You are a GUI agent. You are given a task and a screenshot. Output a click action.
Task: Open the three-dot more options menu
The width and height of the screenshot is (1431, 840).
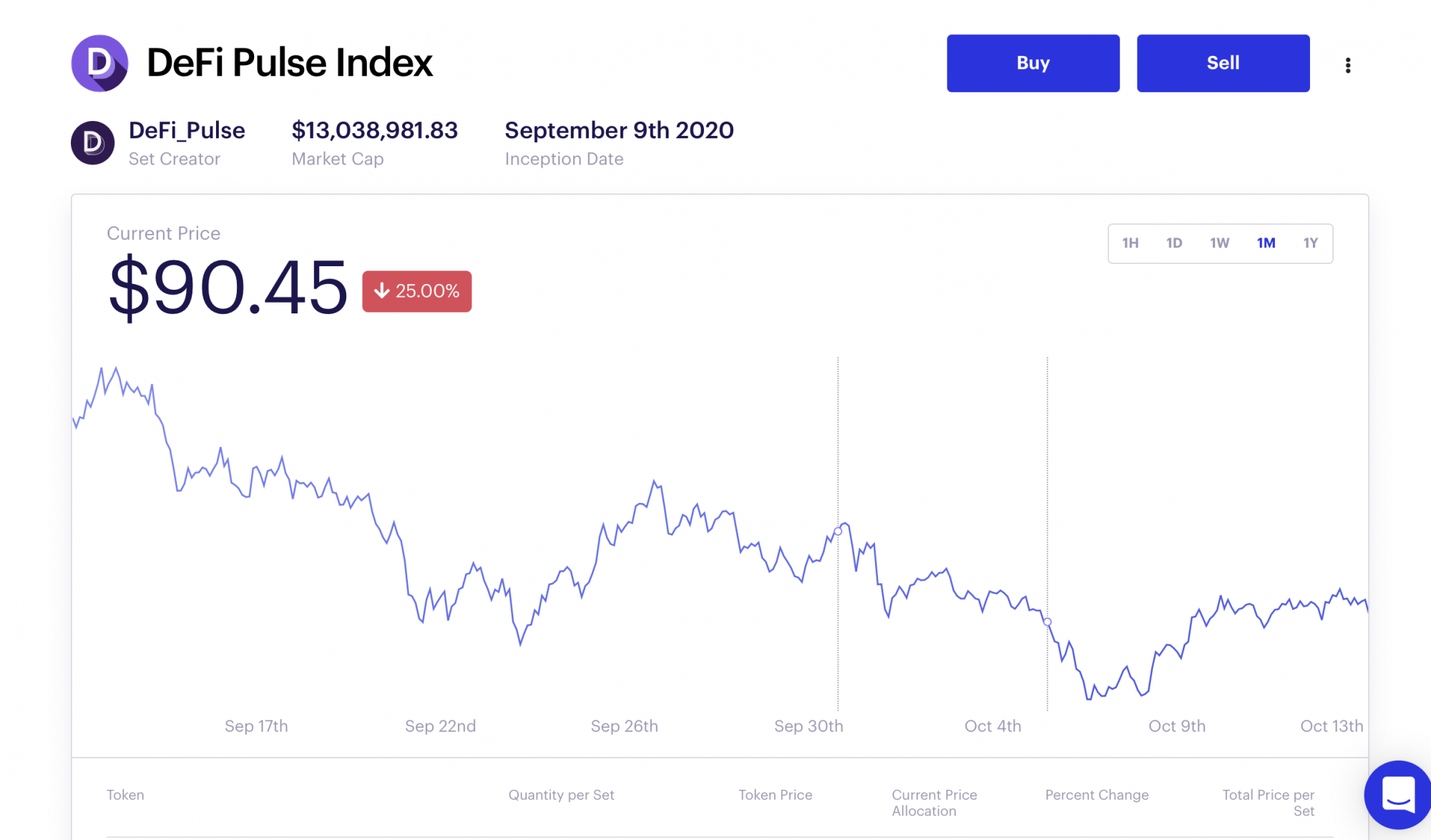(x=1348, y=65)
